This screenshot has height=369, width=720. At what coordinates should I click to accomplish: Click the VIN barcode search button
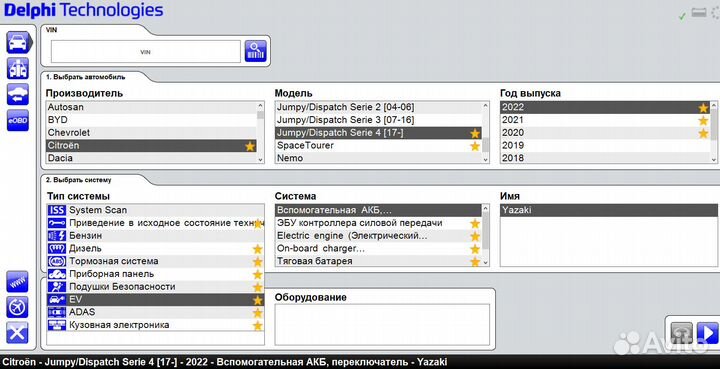[x=256, y=51]
